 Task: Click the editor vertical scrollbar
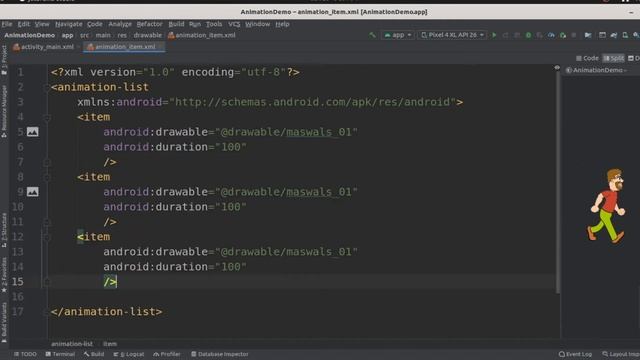pos(558,182)
